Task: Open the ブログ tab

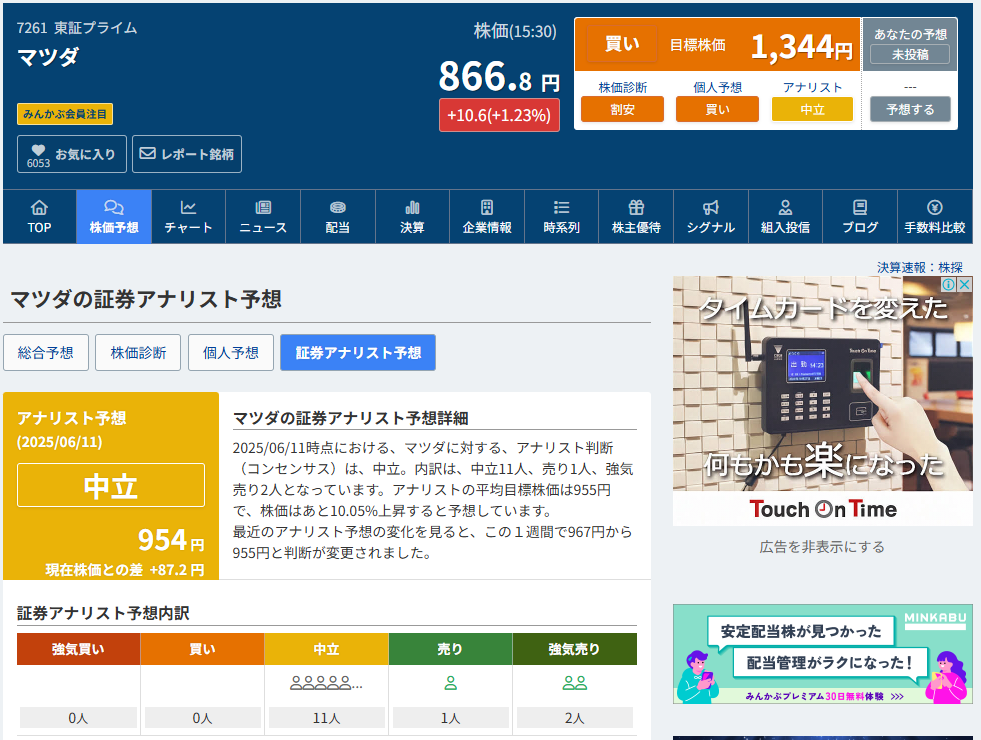Action: (860, 216)
